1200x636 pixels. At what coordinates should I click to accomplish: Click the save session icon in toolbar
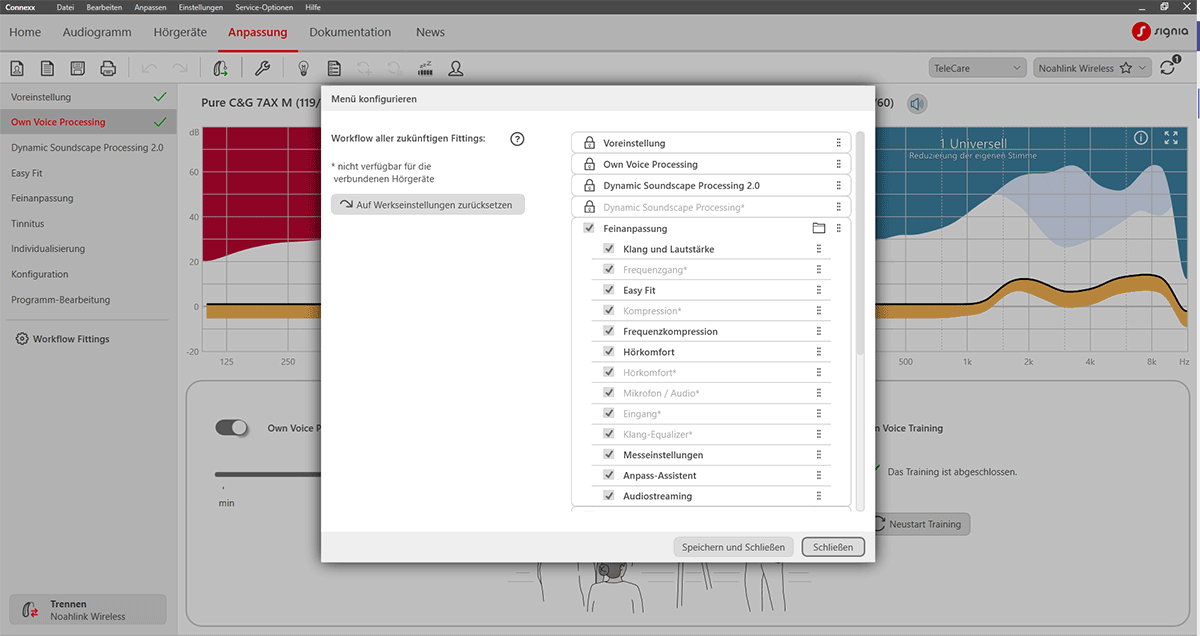77,68
